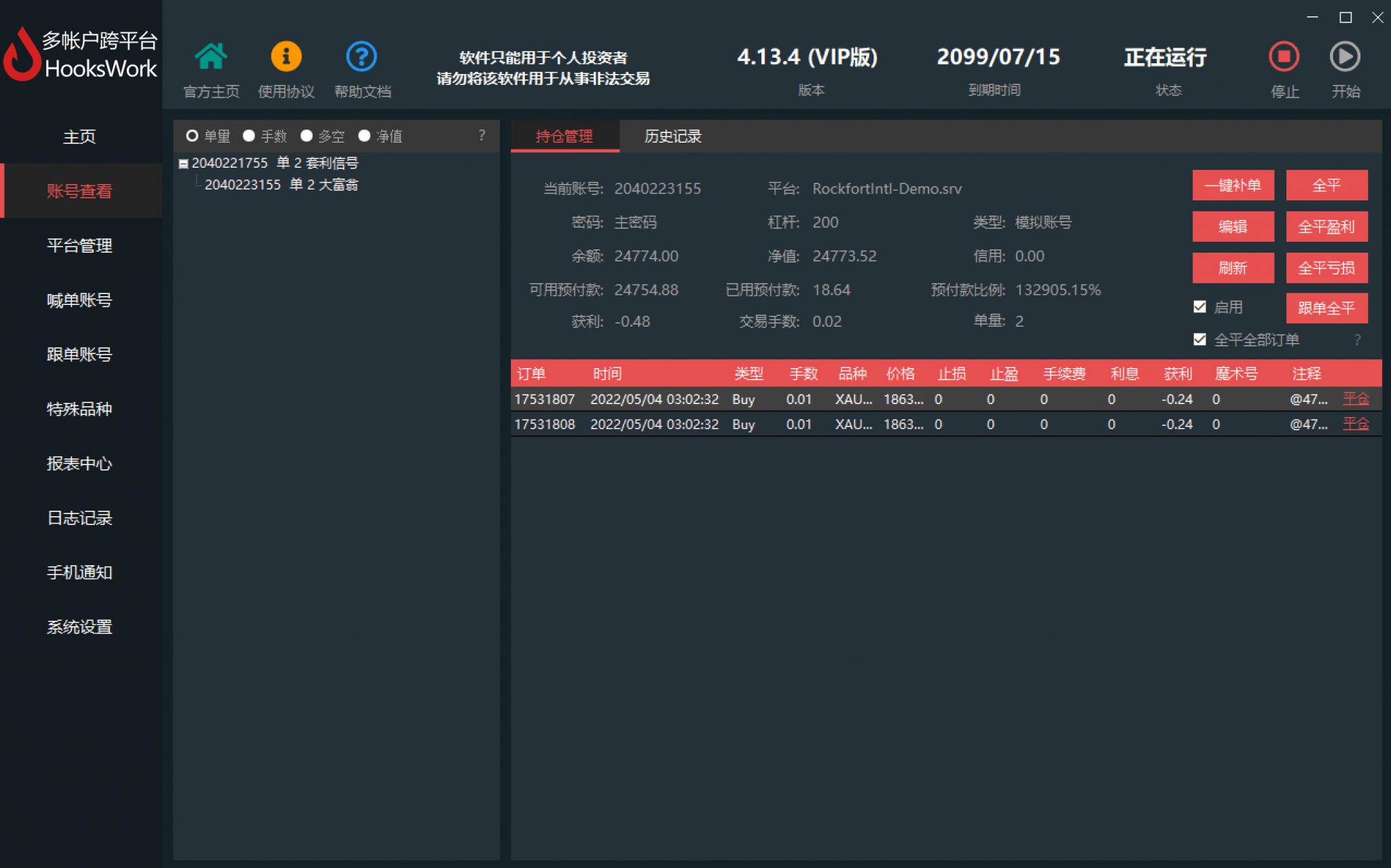This screenshot has width=1391, height=868.
Task: Open 平台管理 in the sidebar
Action: (79, 246)
